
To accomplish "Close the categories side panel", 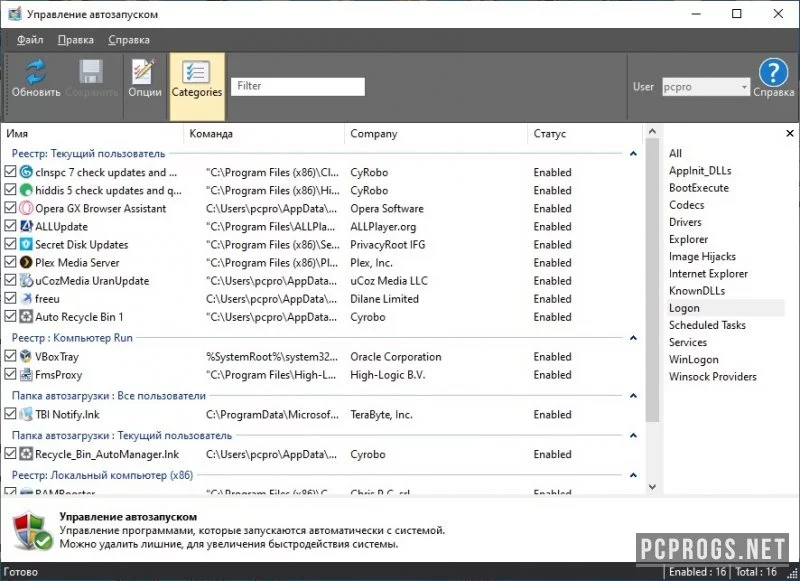I will click(x=790, y=133).
